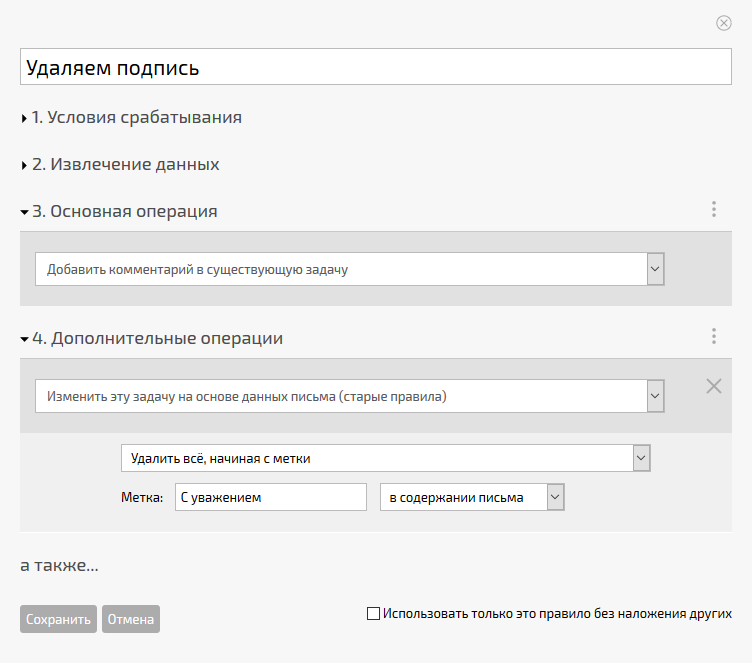Expand section '2. Извлечение данных'

[120, 165]
